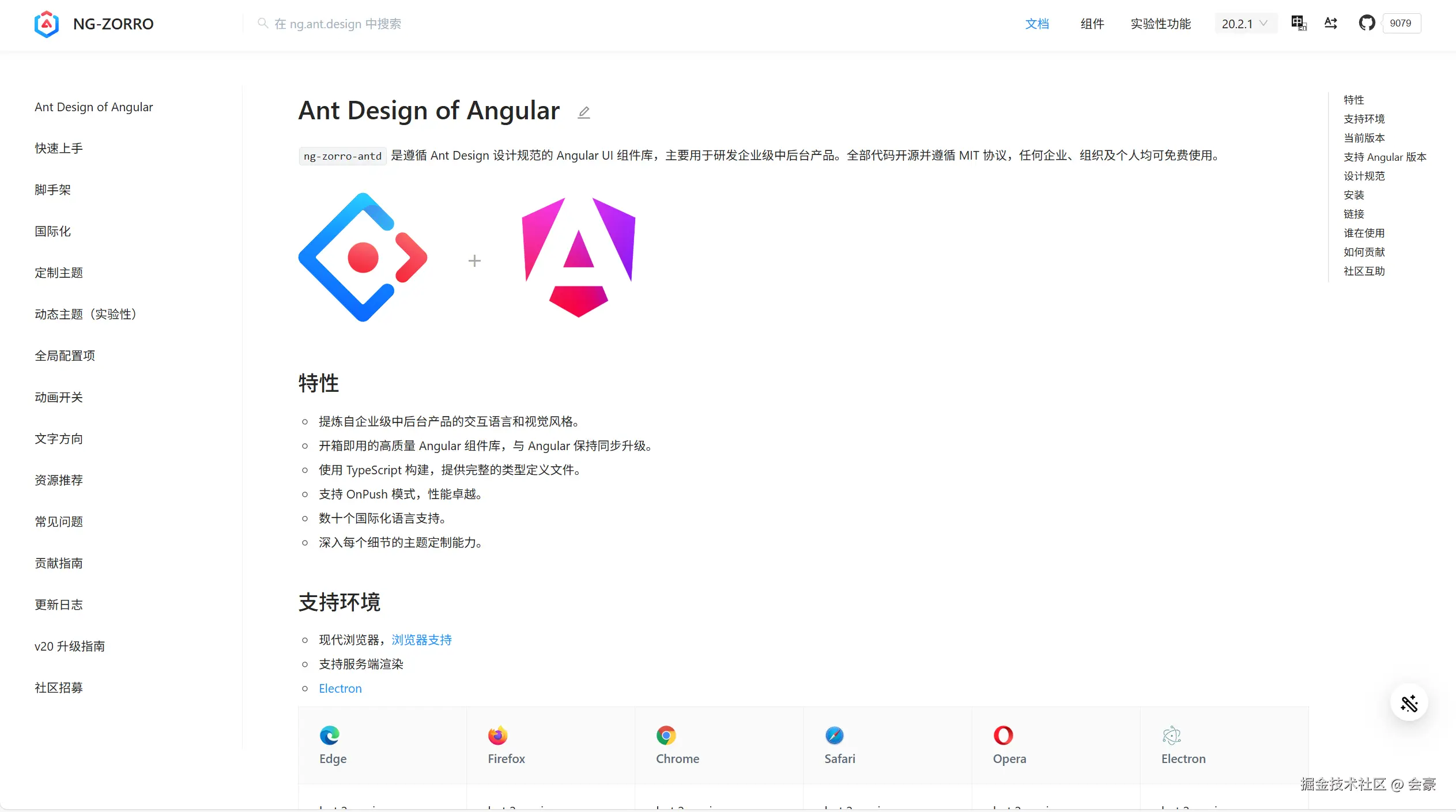
Task: Click the Opera browser icon
Action: click(1003, 735)
